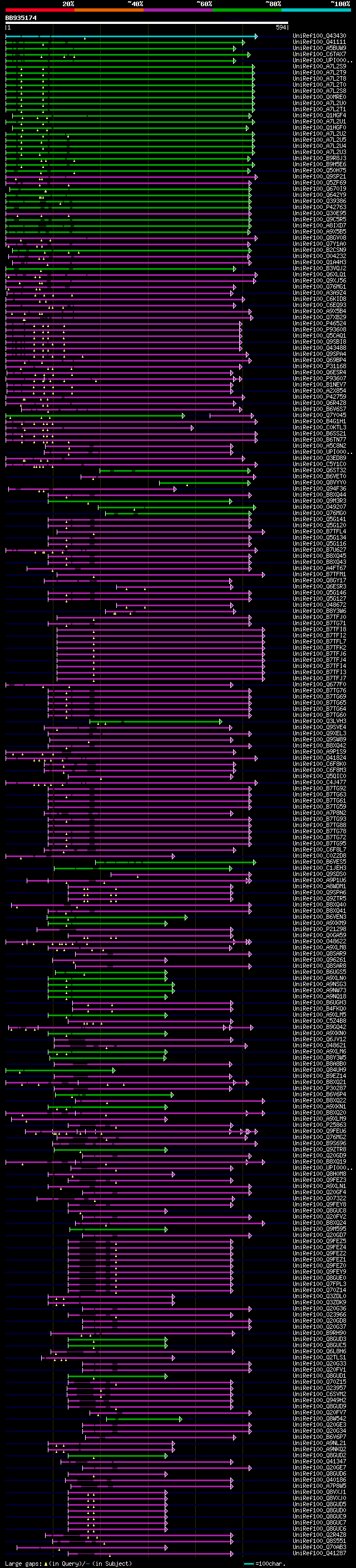
Task: Open hit label UniRef100_Q40186
Action: [x=319, y=1480]
